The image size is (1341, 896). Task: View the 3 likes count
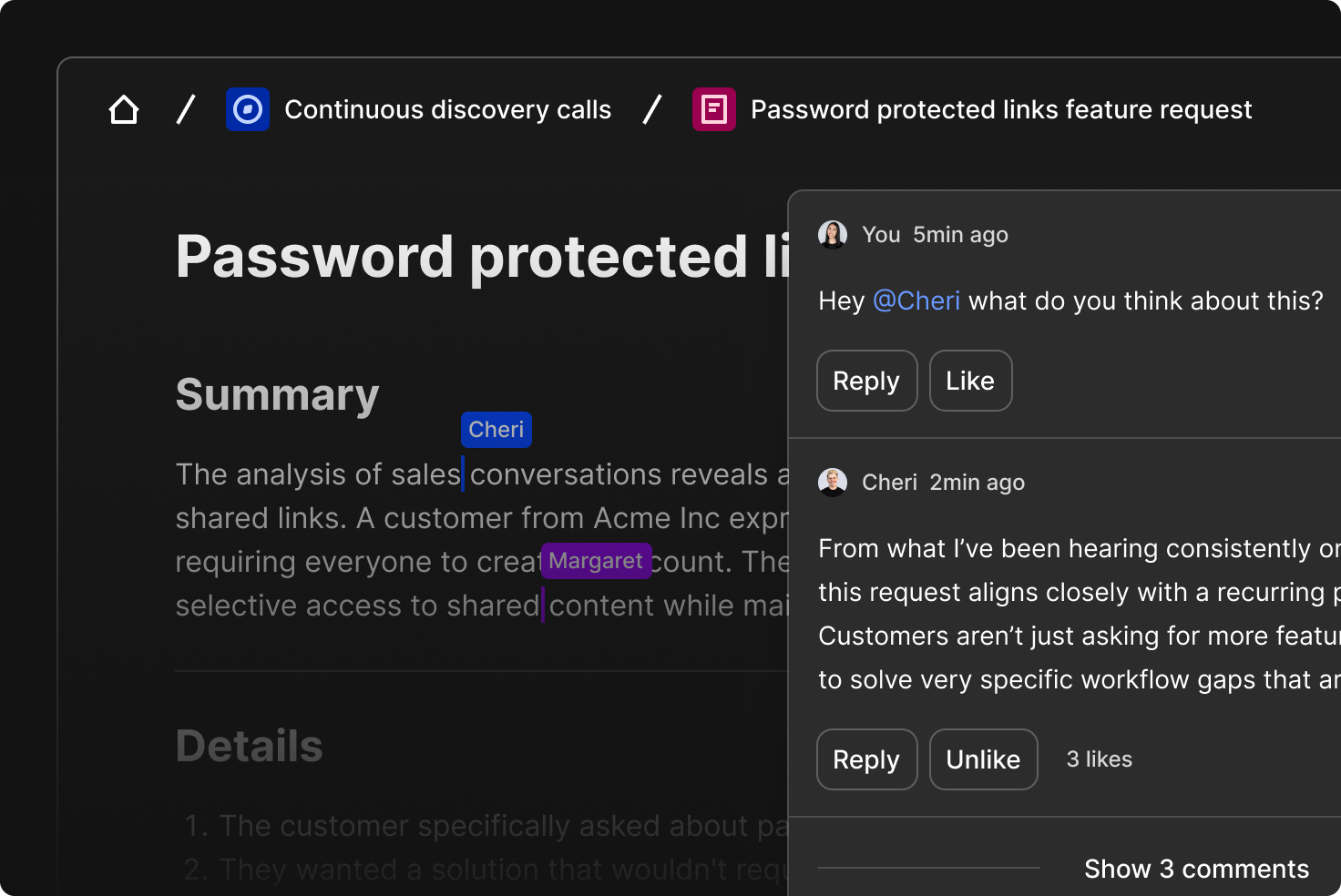pos(1100,759)
